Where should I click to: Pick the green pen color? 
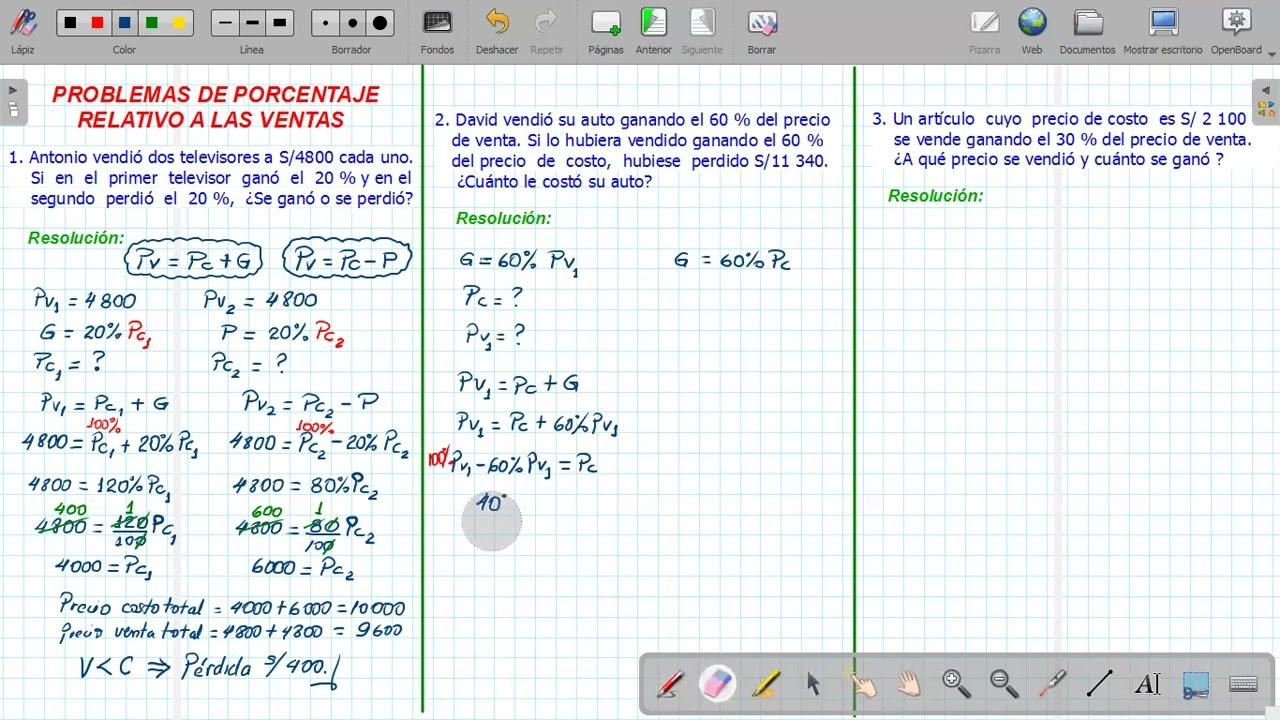(x=152, y=23)
